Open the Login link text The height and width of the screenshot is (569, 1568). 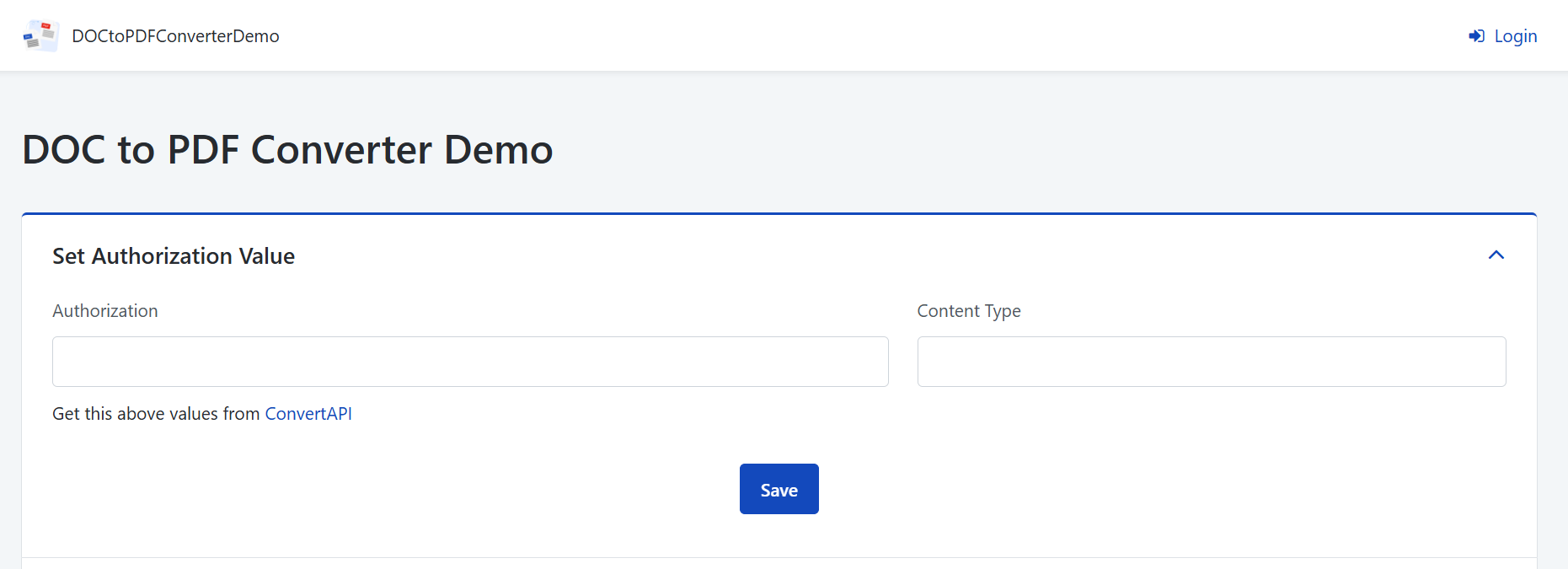1515,36
